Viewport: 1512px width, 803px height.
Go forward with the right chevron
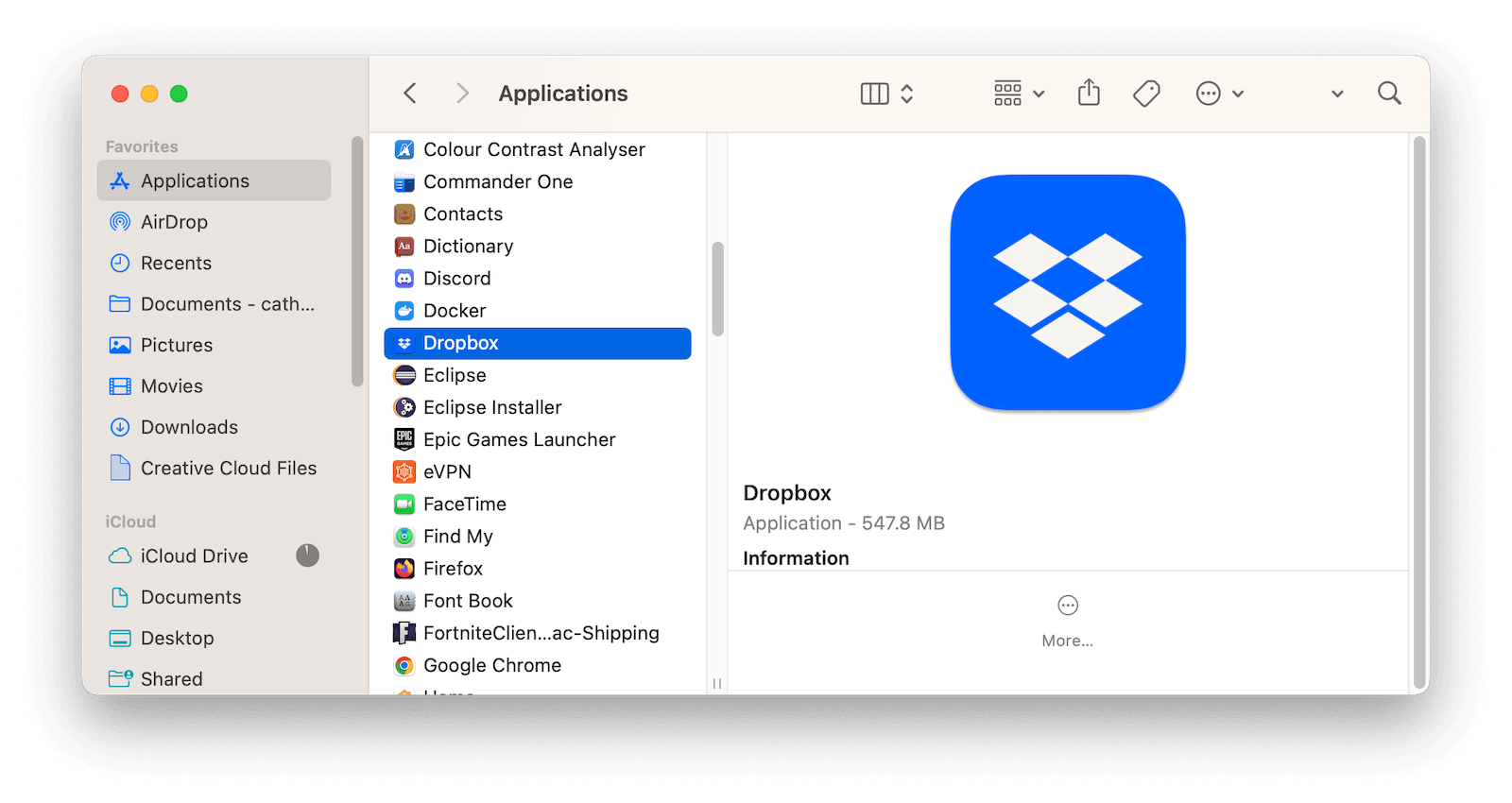tap(462, 94)
